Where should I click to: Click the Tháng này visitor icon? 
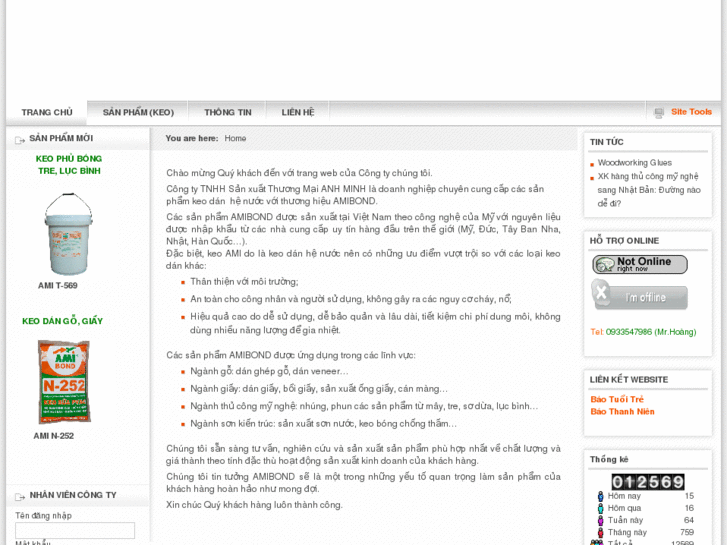[600, 532]
